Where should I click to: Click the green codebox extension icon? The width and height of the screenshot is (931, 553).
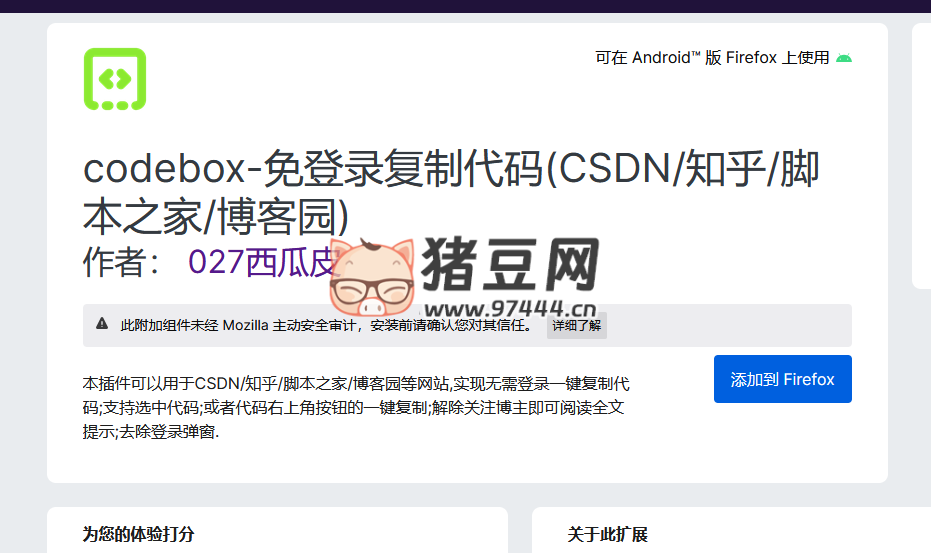pos(115,79)
